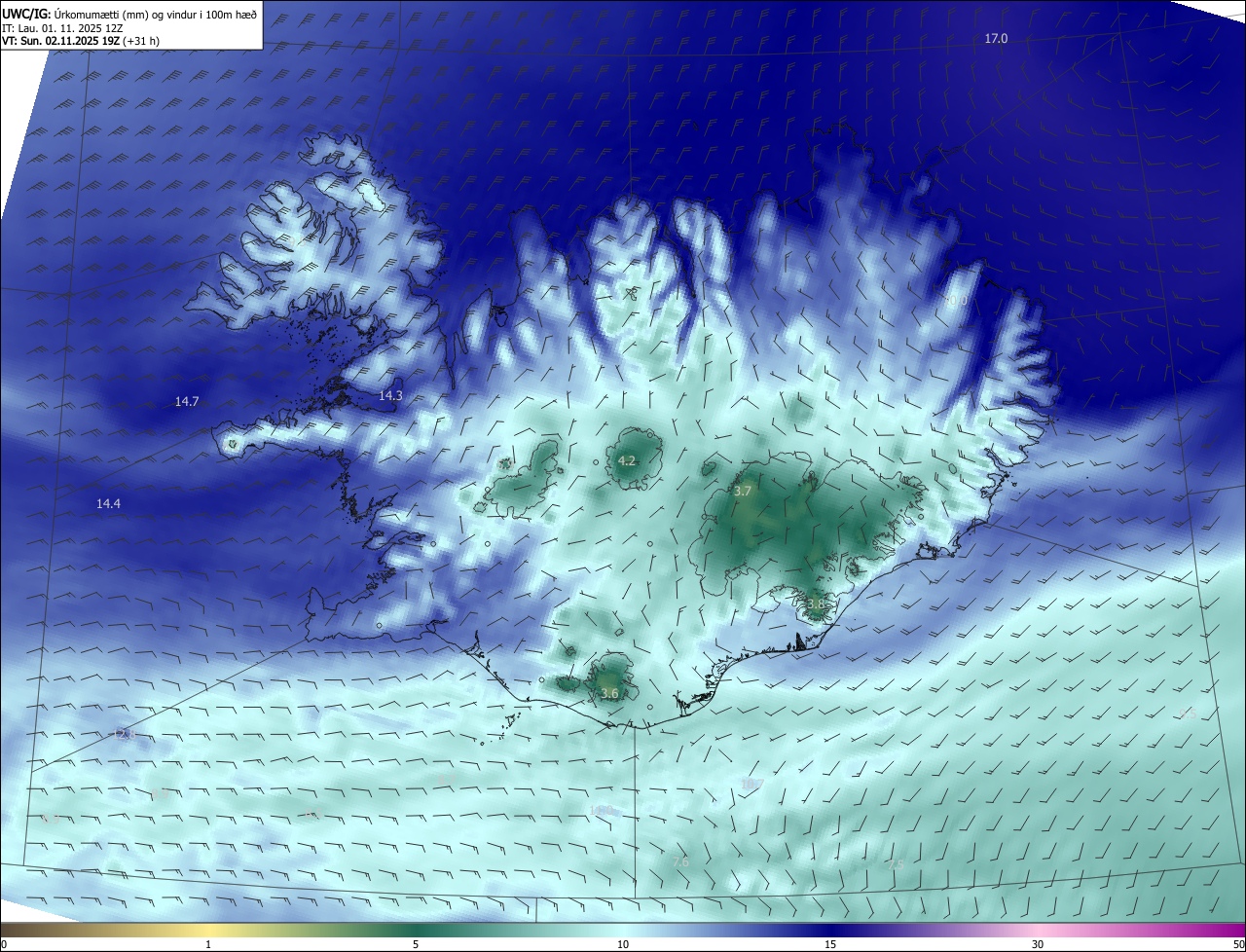Image resolution: width=1246 pixels, height=952 pixels.
Task: Select the faint 7.6 value in the south
Action: click(x=680, y=861)
